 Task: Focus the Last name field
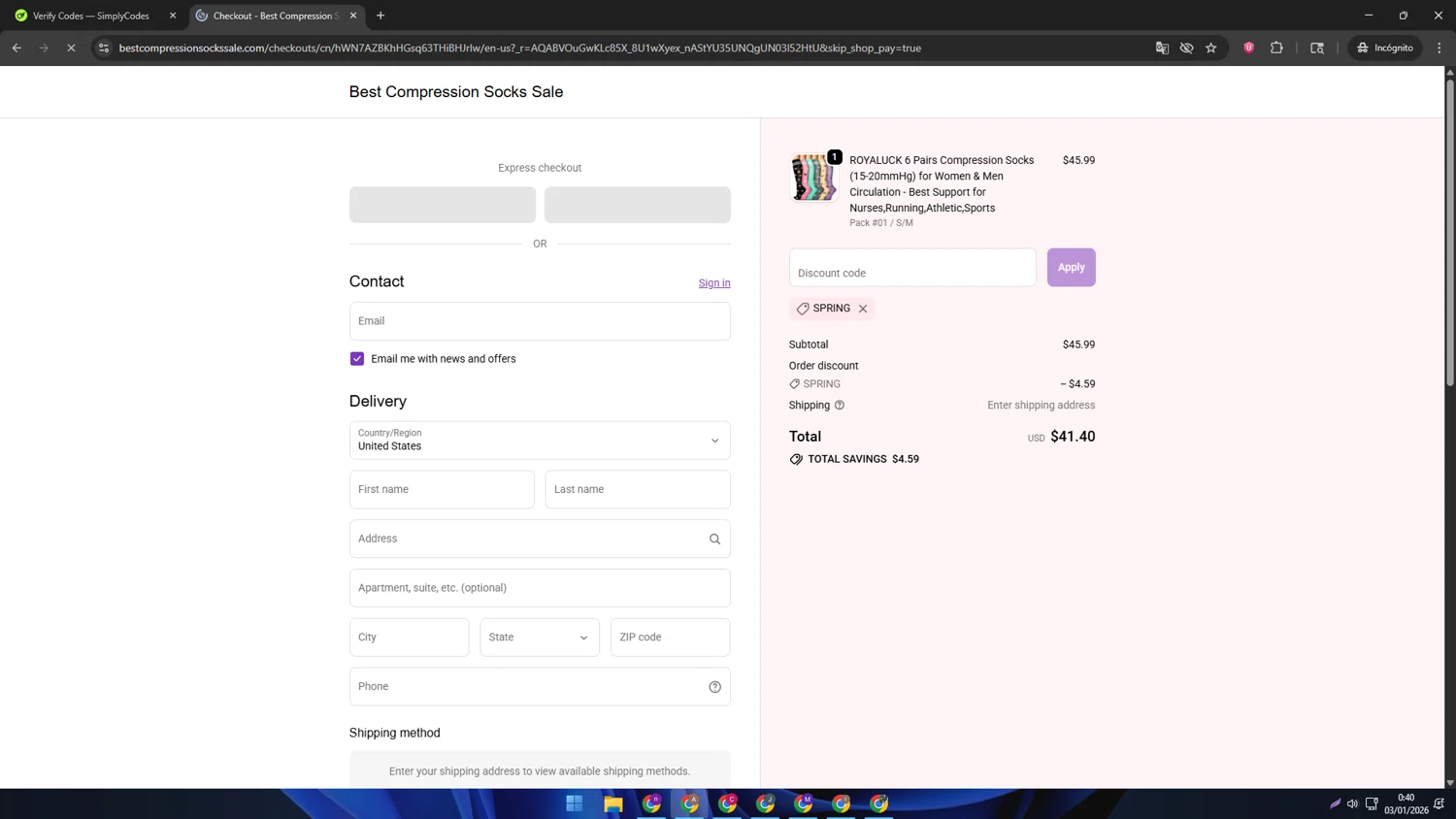tap(638, 490)
